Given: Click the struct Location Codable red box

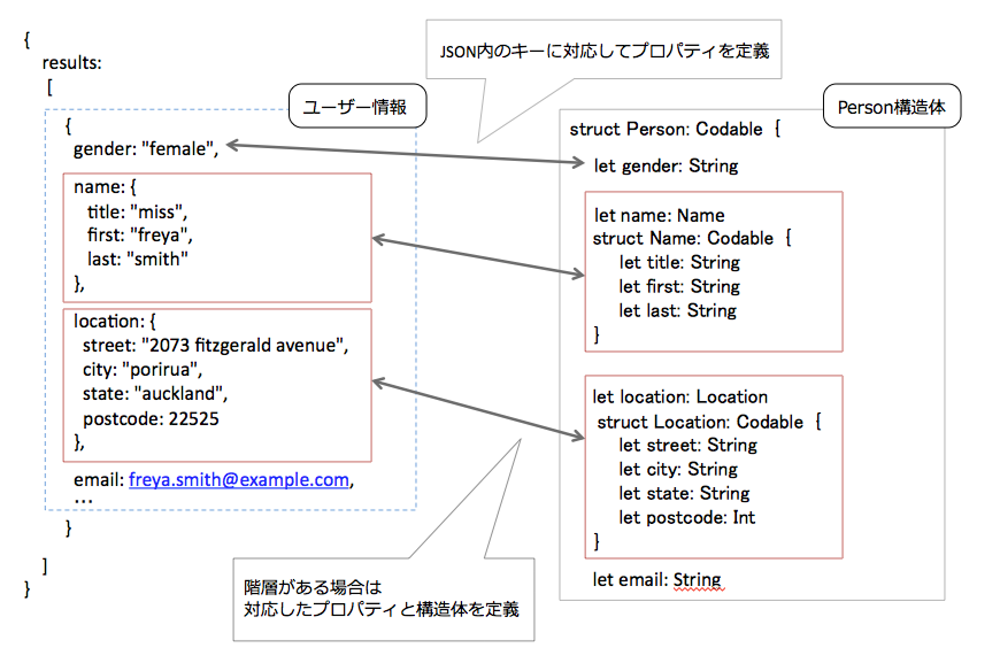Looking at the screenshot, I should tap(713, 465).
